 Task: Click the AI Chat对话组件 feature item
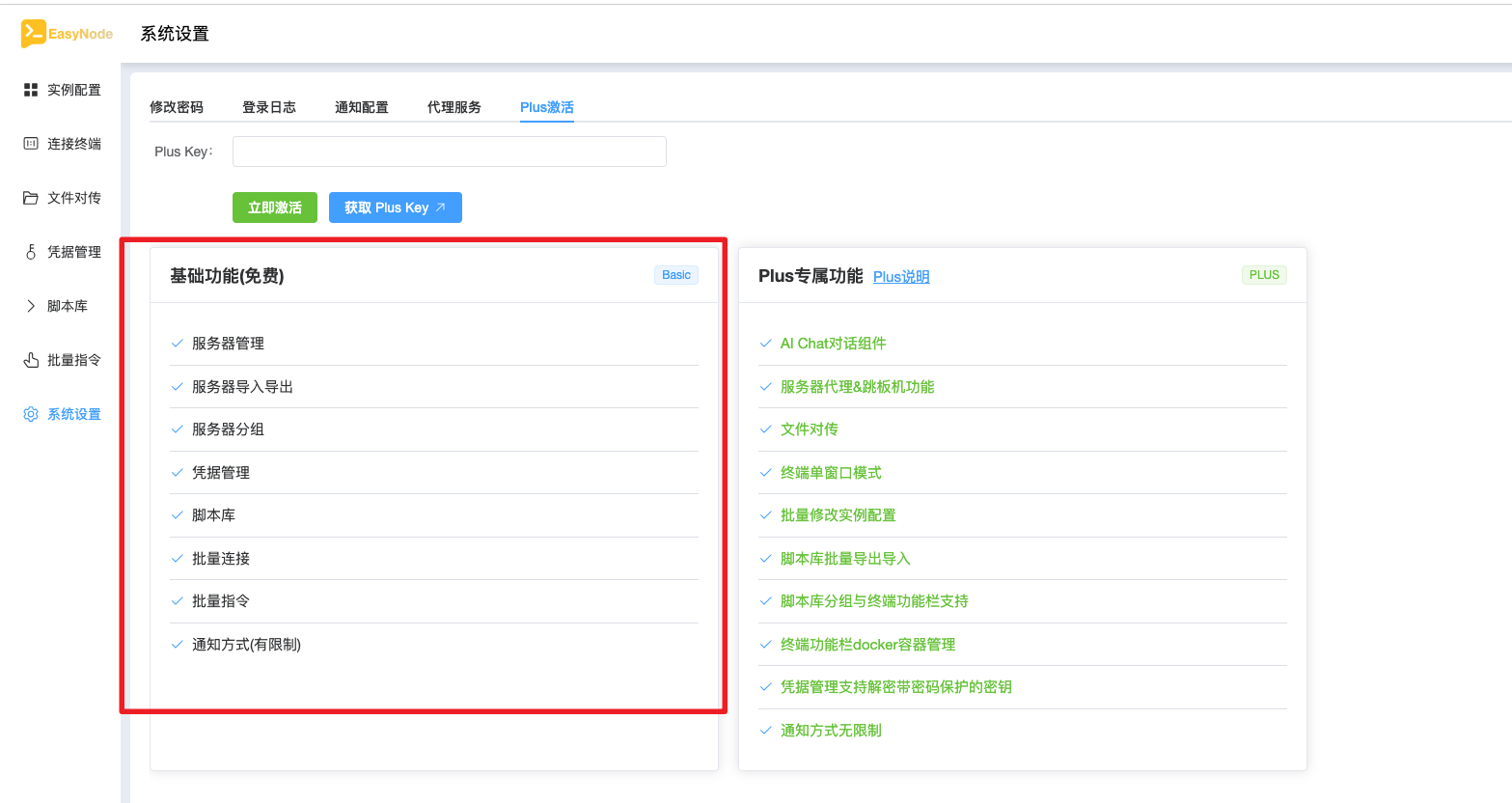(833, 344)
